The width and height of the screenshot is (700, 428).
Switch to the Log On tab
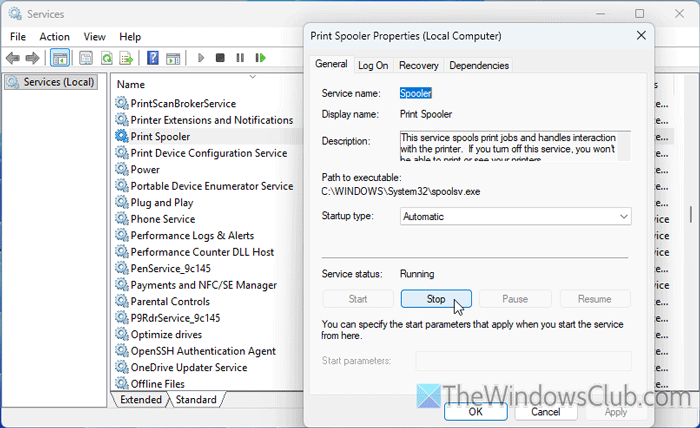[373, 66]
